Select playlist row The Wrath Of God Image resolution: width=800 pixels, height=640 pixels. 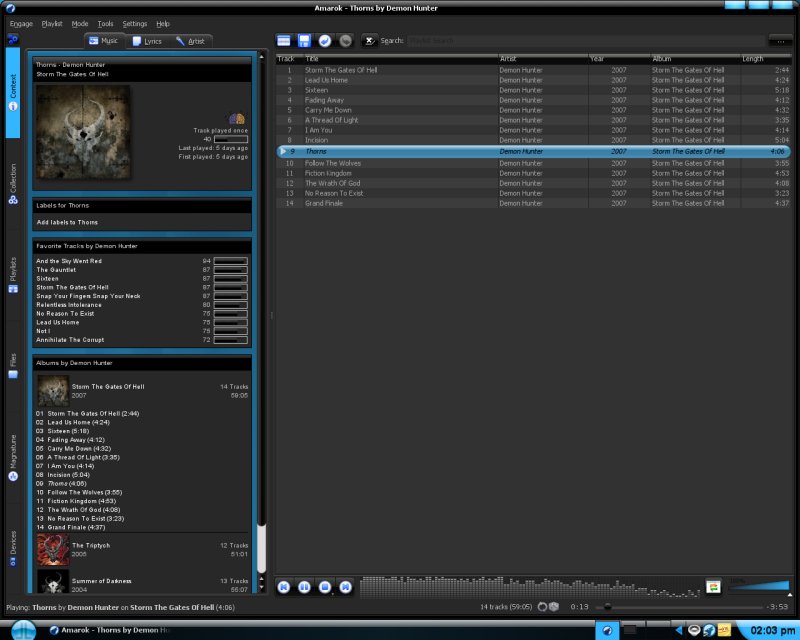533,183
